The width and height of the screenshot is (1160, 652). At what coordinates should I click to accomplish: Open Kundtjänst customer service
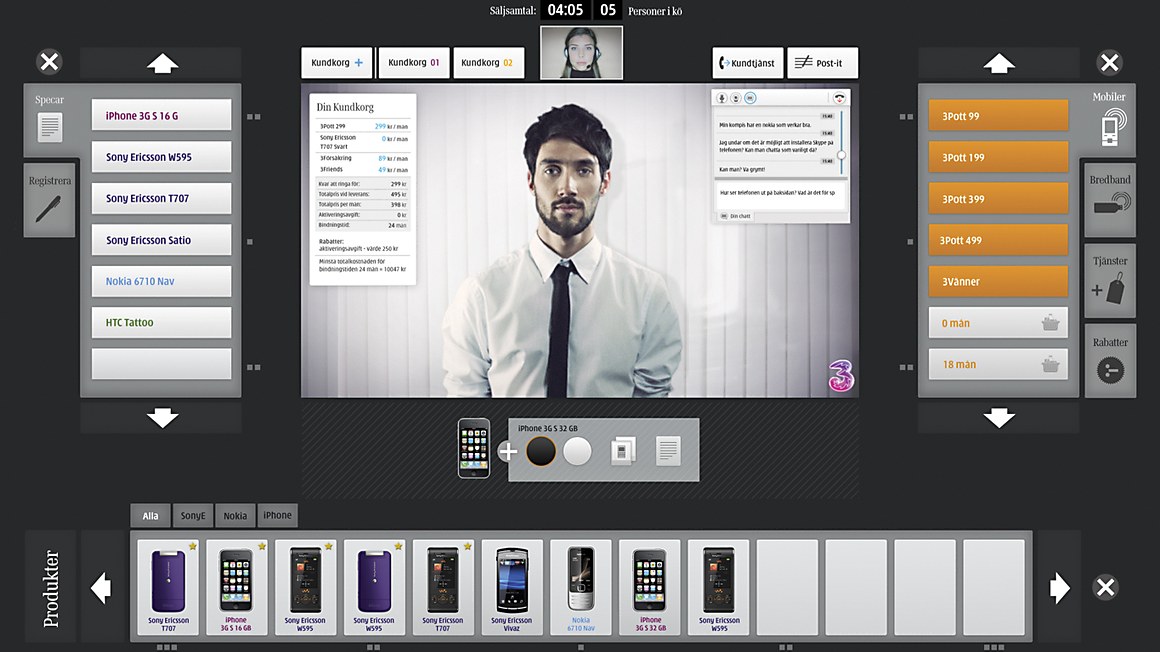[x=748, y=63]
